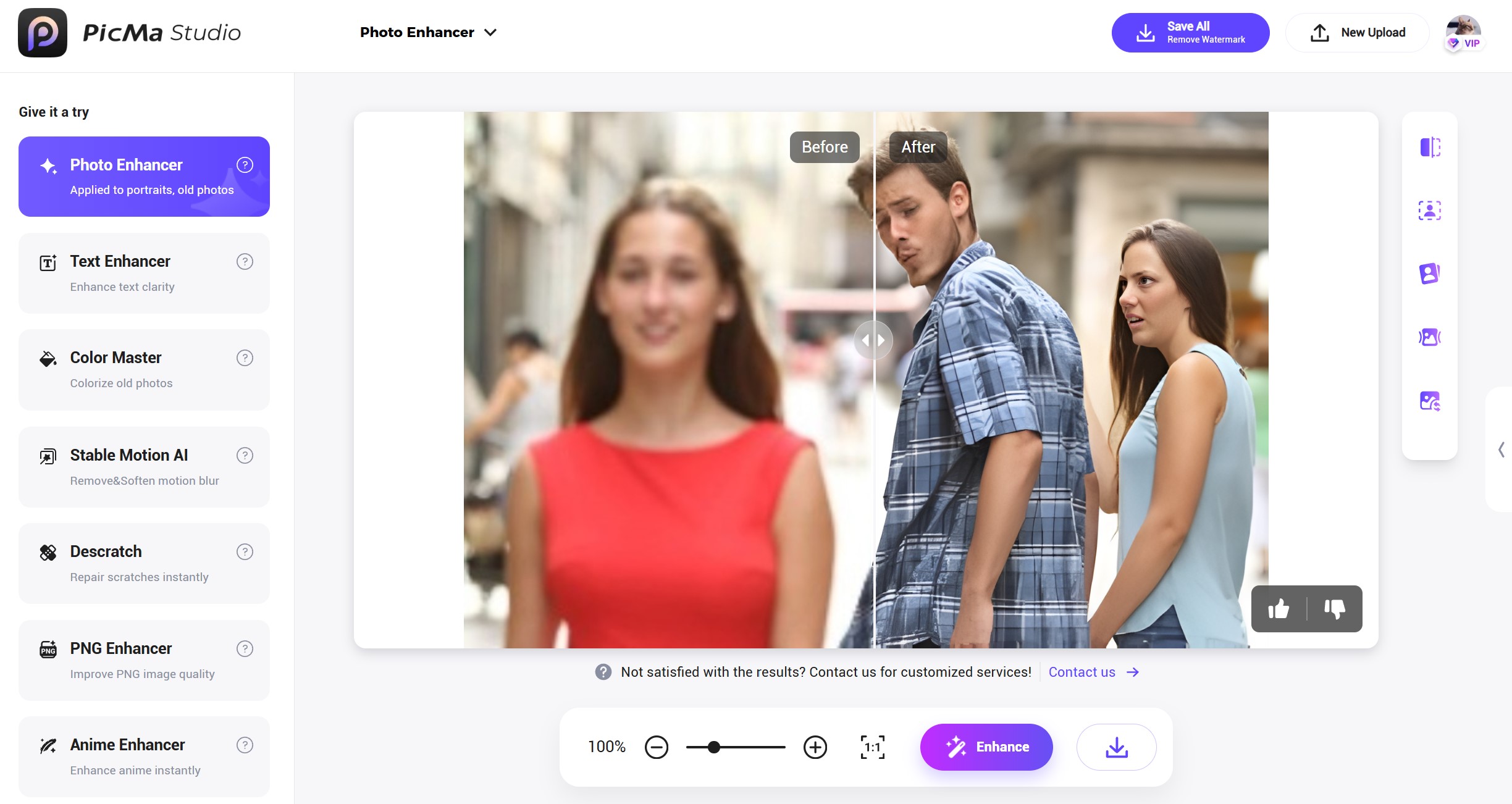Click zoom in plus button

[815, 747]
